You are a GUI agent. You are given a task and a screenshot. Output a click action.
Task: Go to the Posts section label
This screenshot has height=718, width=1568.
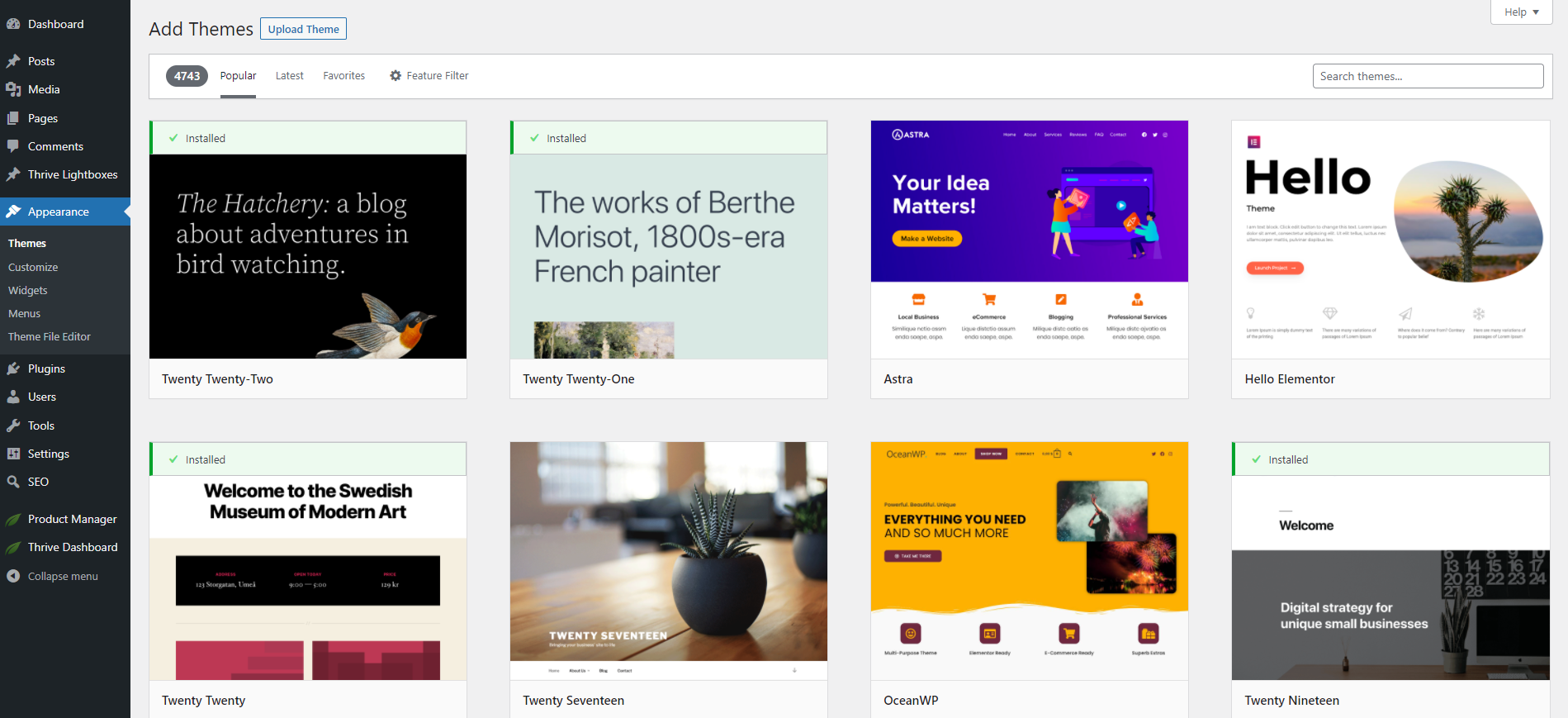[41, 61]
